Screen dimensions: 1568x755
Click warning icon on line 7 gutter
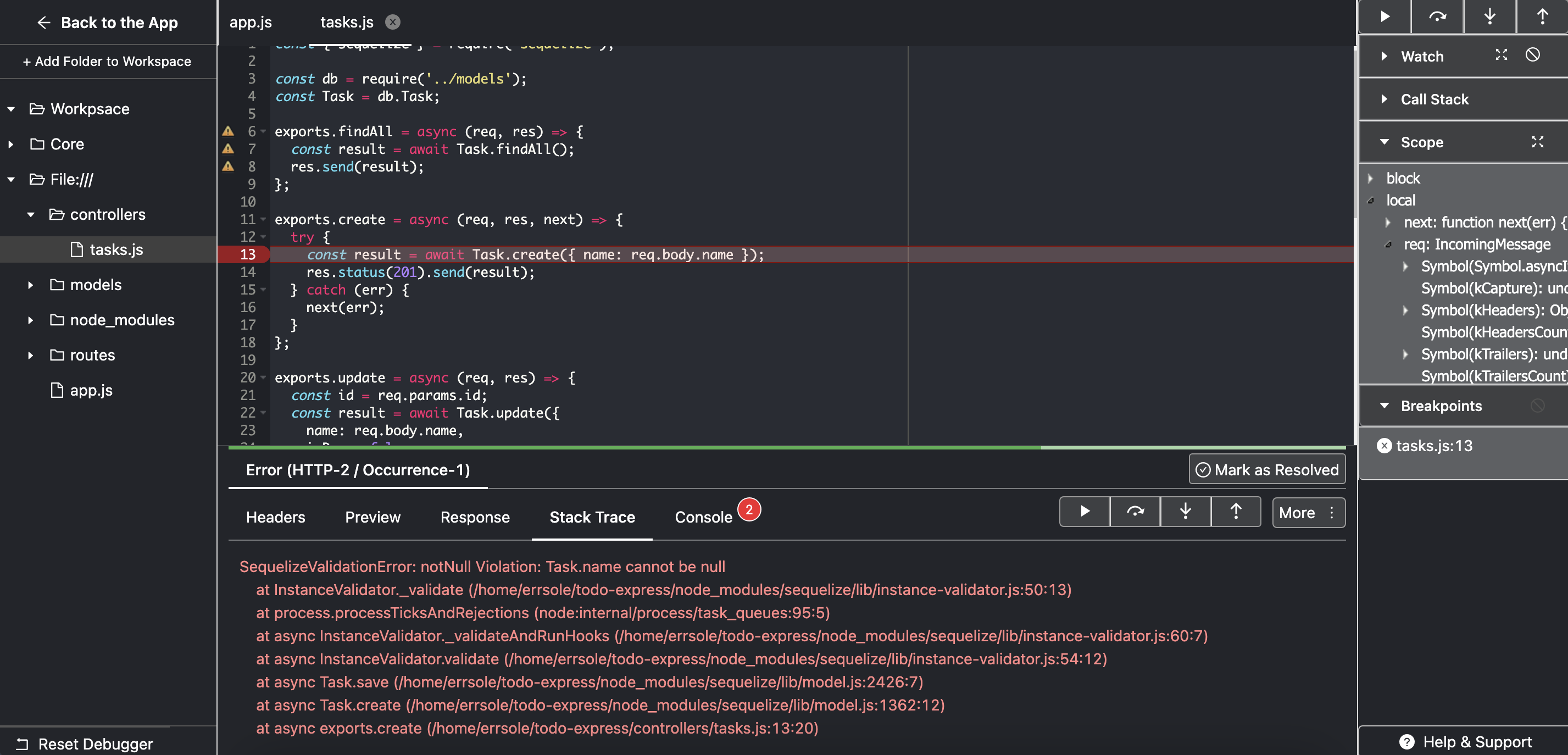pyautogui.click(x=227, y=148)
